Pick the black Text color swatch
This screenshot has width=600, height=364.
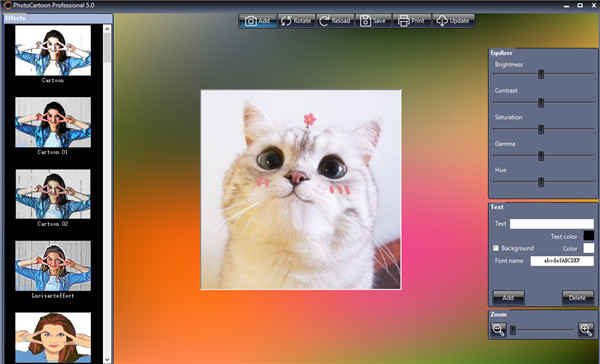[589, 236]
